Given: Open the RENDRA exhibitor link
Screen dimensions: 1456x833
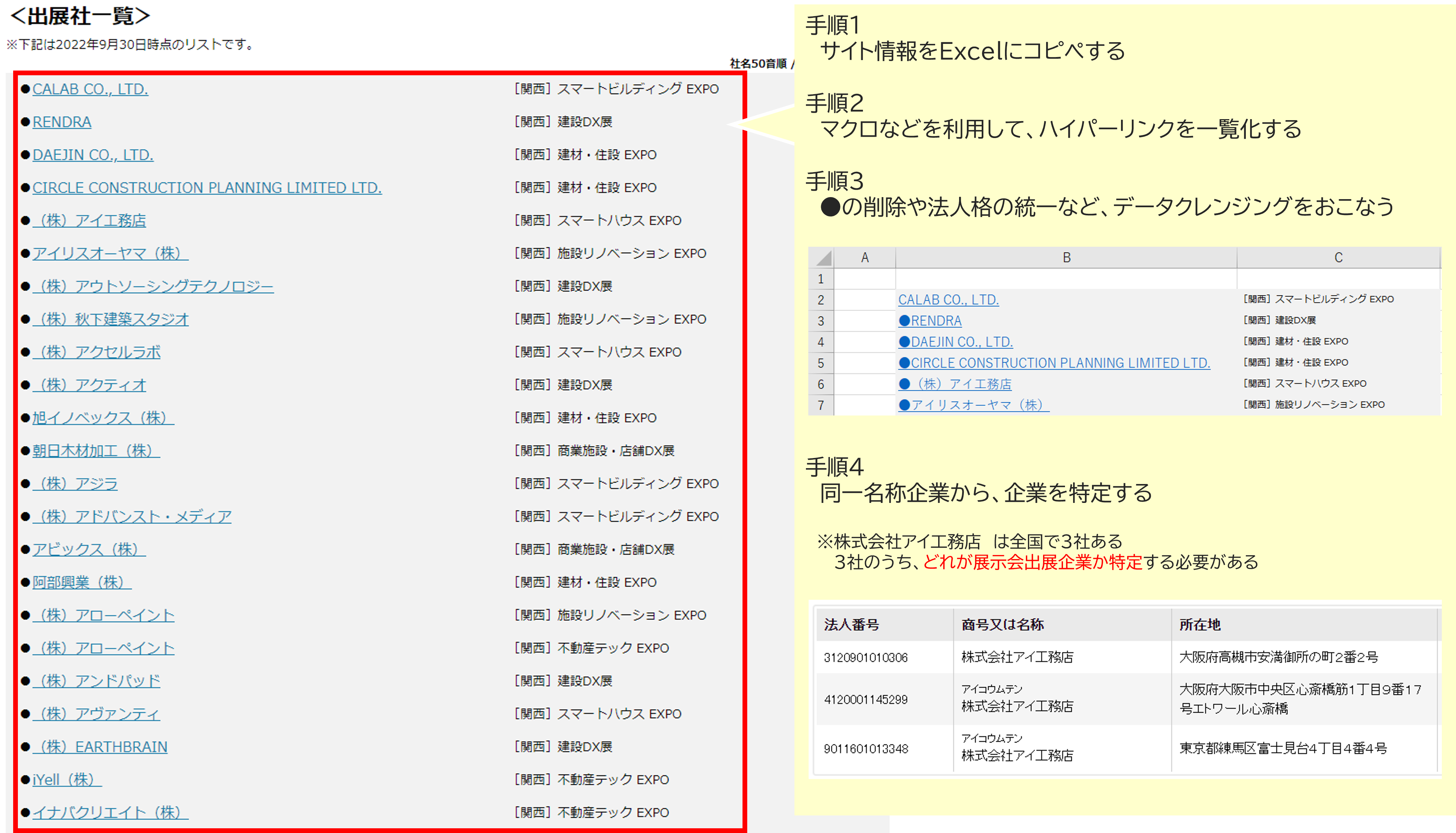Looking at the screenshot, I should click(x=62, y=122).
